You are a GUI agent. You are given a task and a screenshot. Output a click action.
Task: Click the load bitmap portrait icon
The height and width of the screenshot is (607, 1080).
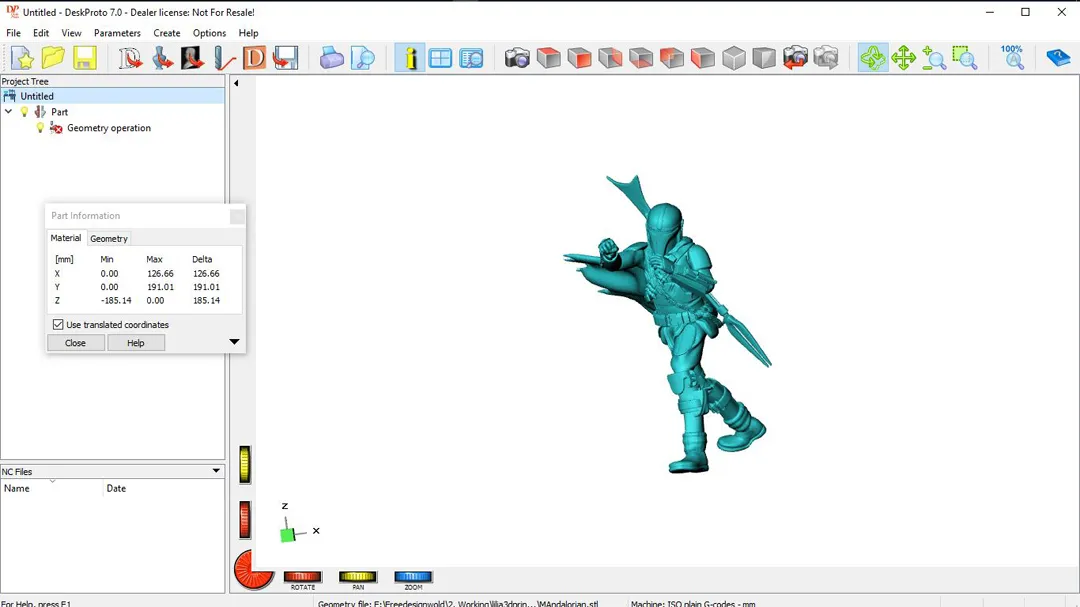(x=193, y=58)
